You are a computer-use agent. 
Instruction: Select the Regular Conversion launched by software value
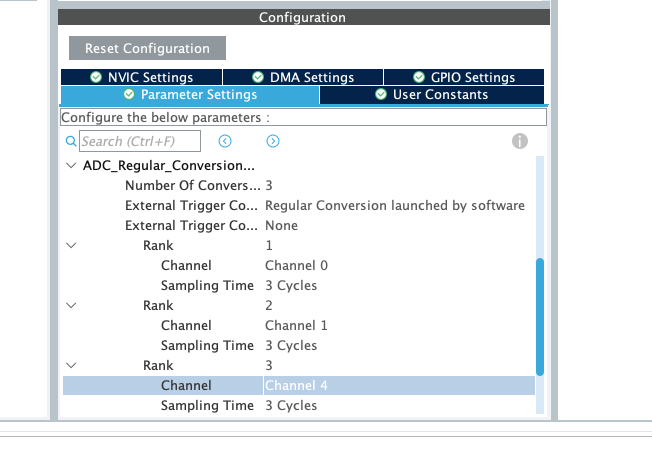(394, 206)
